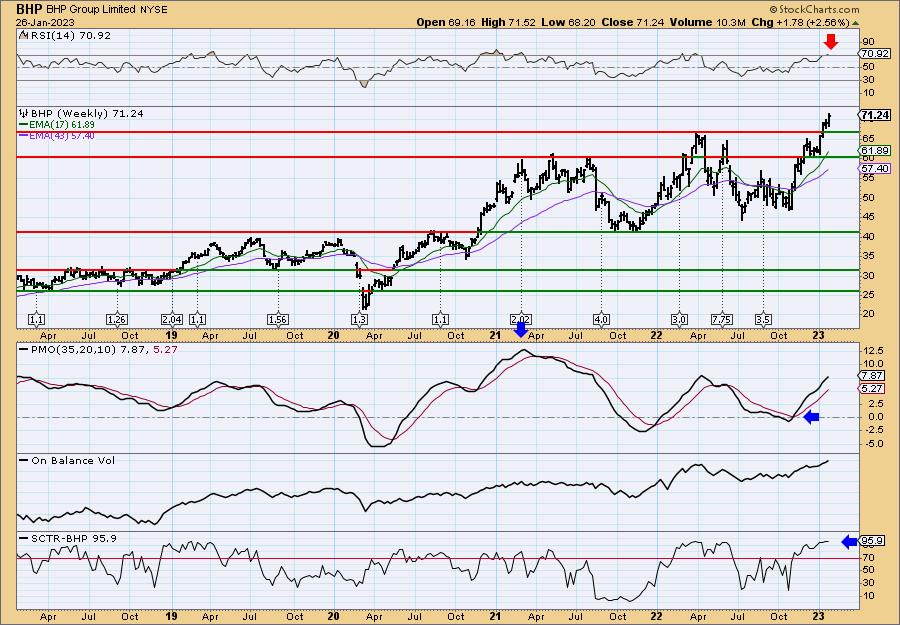The height and width of the screenshot is (625, 900).
Task: Click the 20 label on the price axis
Action: coord(868,314)
